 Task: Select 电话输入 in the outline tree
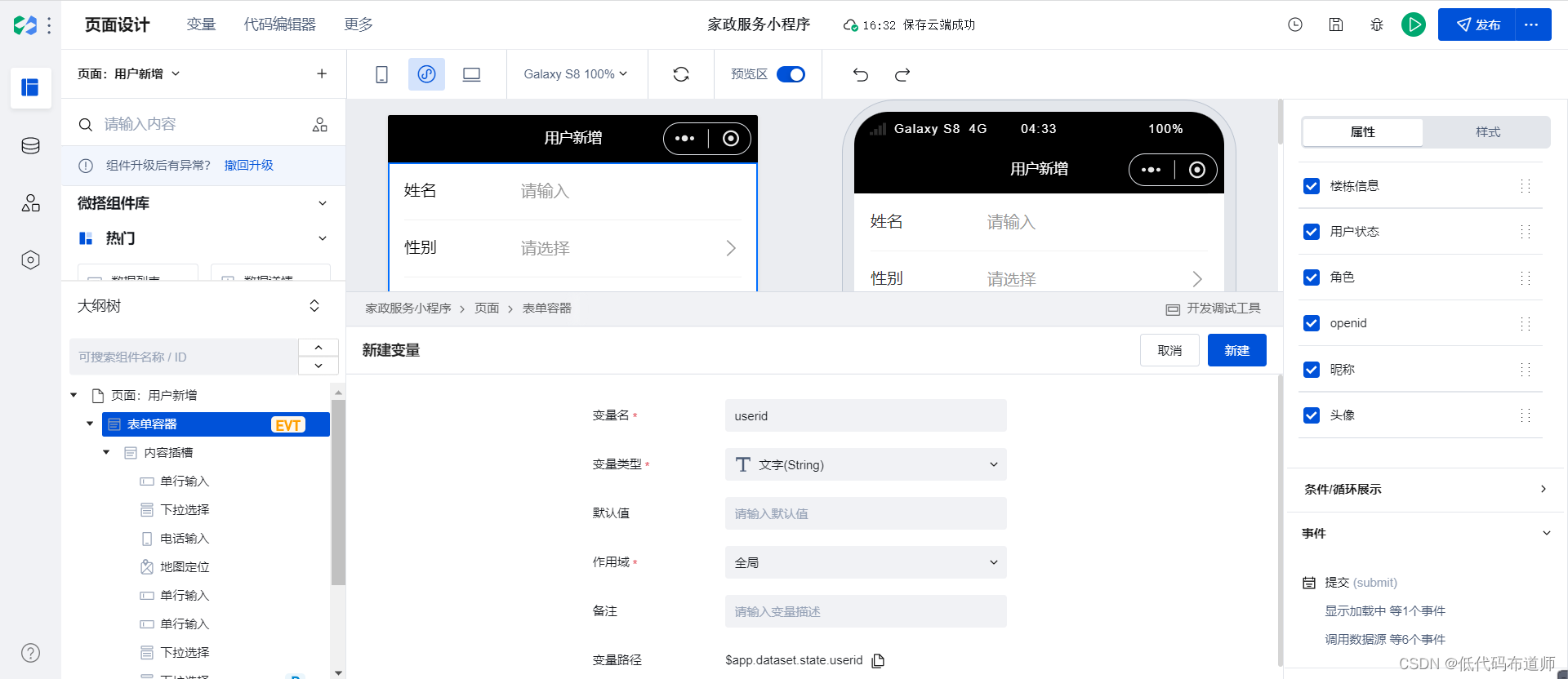pyautogui.click(x=185, y=539)
